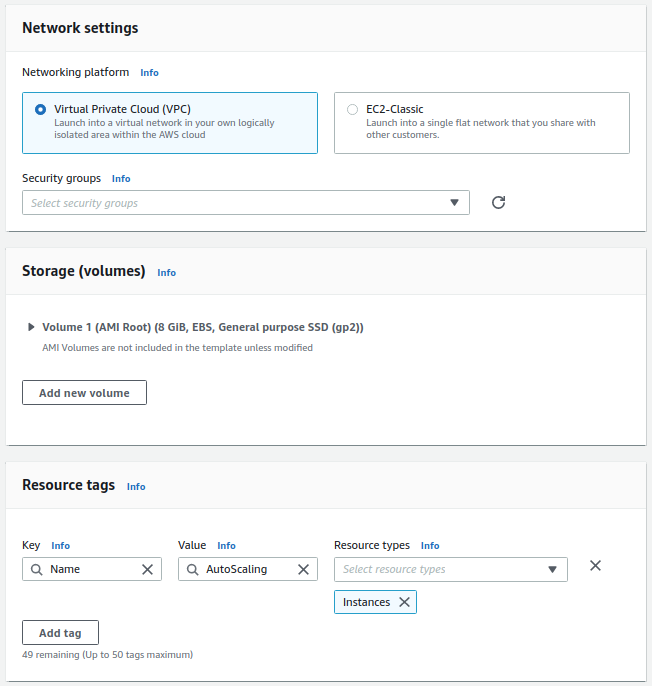
Task: Click the tag Key input field
Action: click(92, 569)
